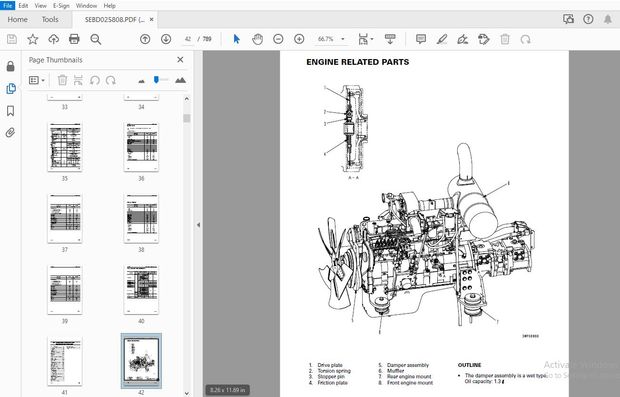Screen dimensions: 620x397
Task: Open the Attachments paperclip panel
Action: [x=11, y=132]
